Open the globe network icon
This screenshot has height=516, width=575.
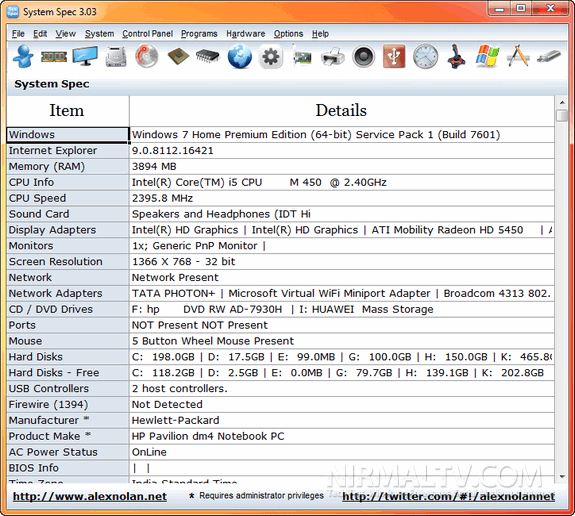coord(239,56)
